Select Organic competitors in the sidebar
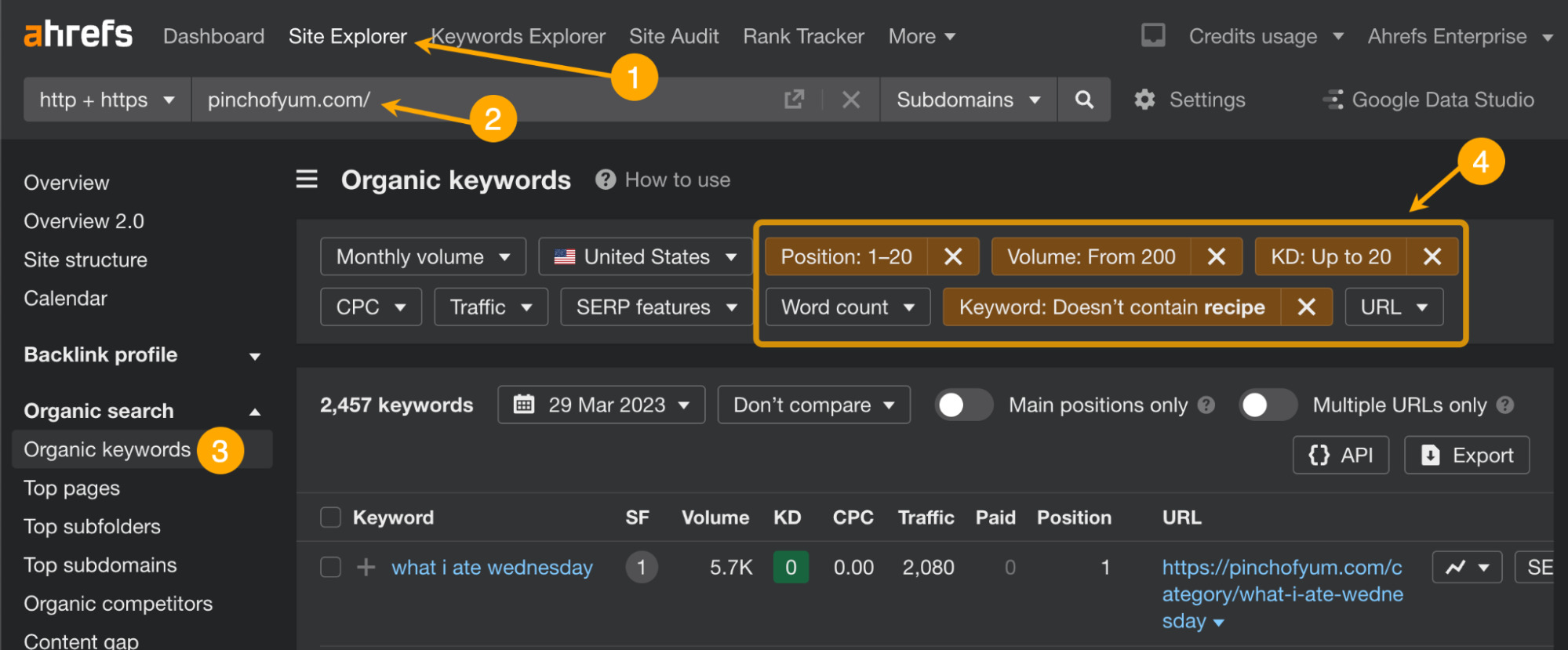Image resolution: width=1568 pixels, height=650 pixels. pyautogui.click(x=118, y=603)
